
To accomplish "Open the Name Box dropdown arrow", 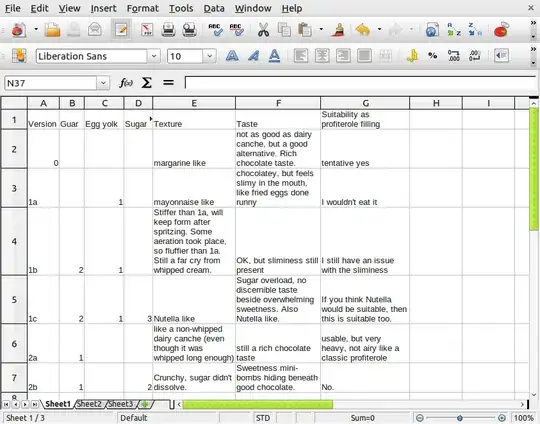I will click(x=103, y=83).
